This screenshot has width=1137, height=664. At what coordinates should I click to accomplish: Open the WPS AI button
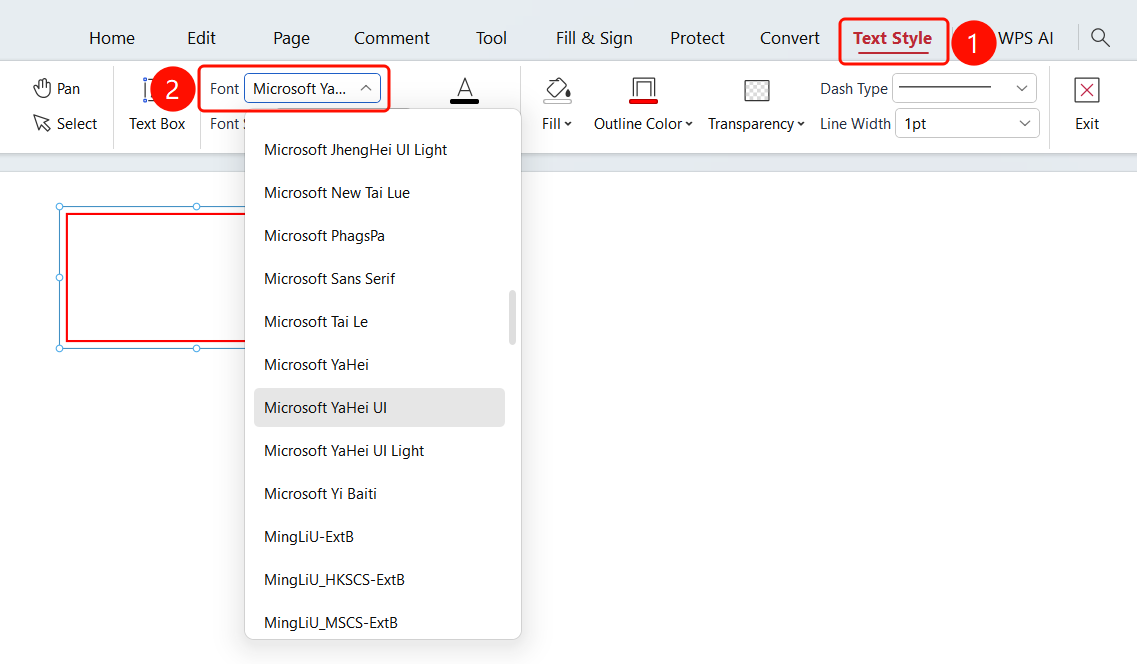pyautogui.click(x=1025, y=38)
